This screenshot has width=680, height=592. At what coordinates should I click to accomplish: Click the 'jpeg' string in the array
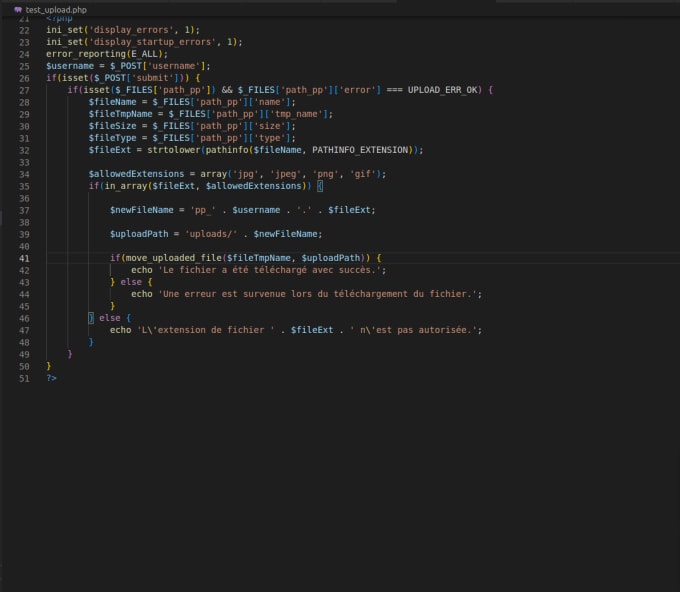[286, 174]
